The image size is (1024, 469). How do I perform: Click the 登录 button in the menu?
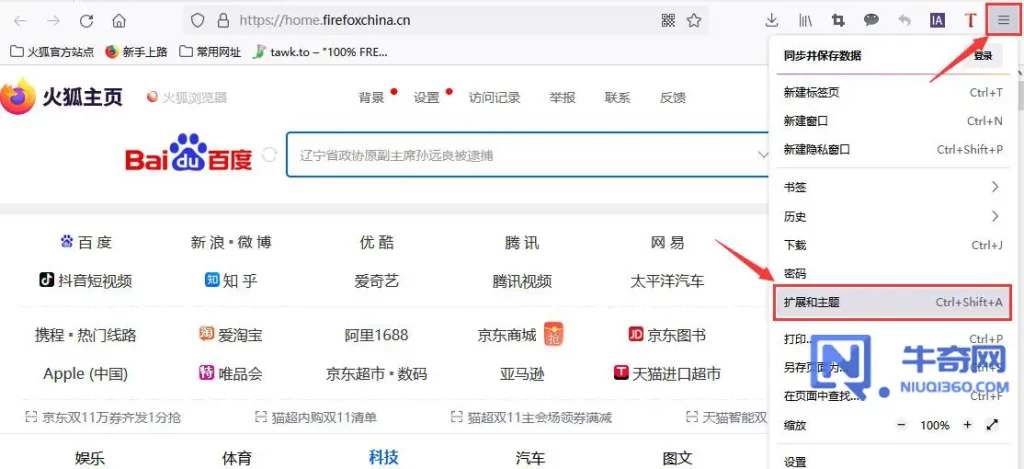click(x=983, y=56)
